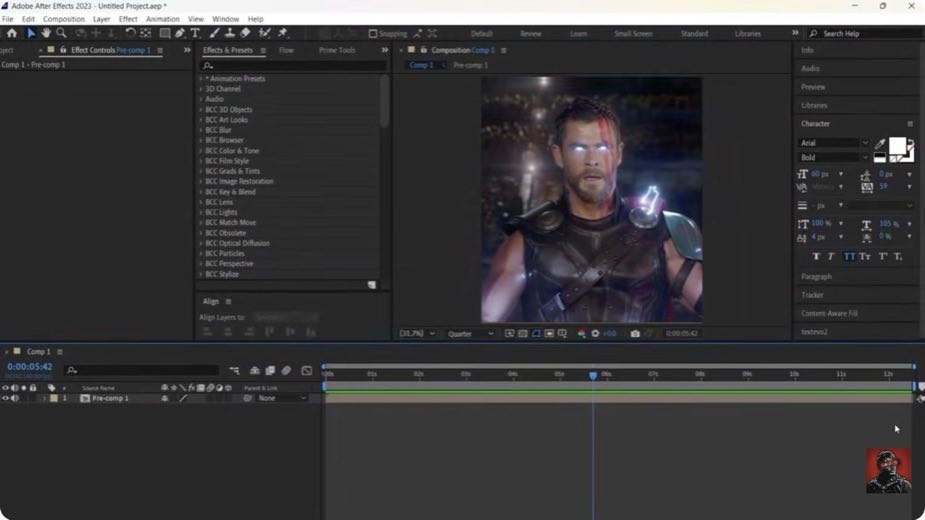Pick font color with eyedropper icon
The height and width of the screenshot is (520, 925).
coord(880,143)
